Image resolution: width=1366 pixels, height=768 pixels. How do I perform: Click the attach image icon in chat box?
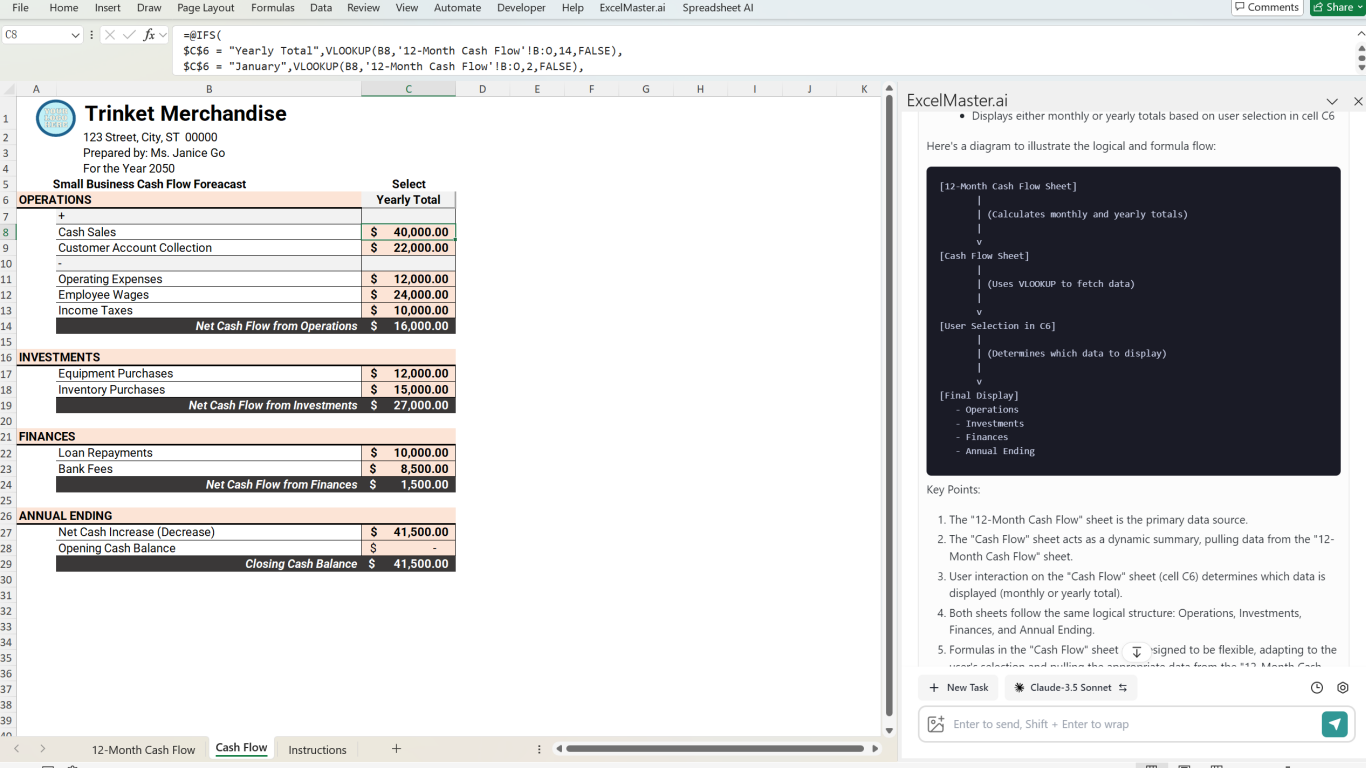tap(936, 724)
